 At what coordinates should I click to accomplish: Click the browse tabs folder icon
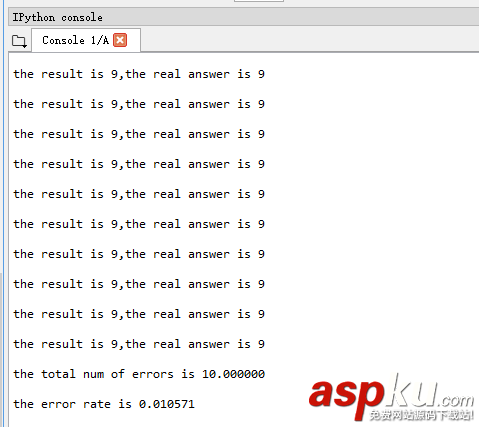pyautogui.click(x=19, y=41)
